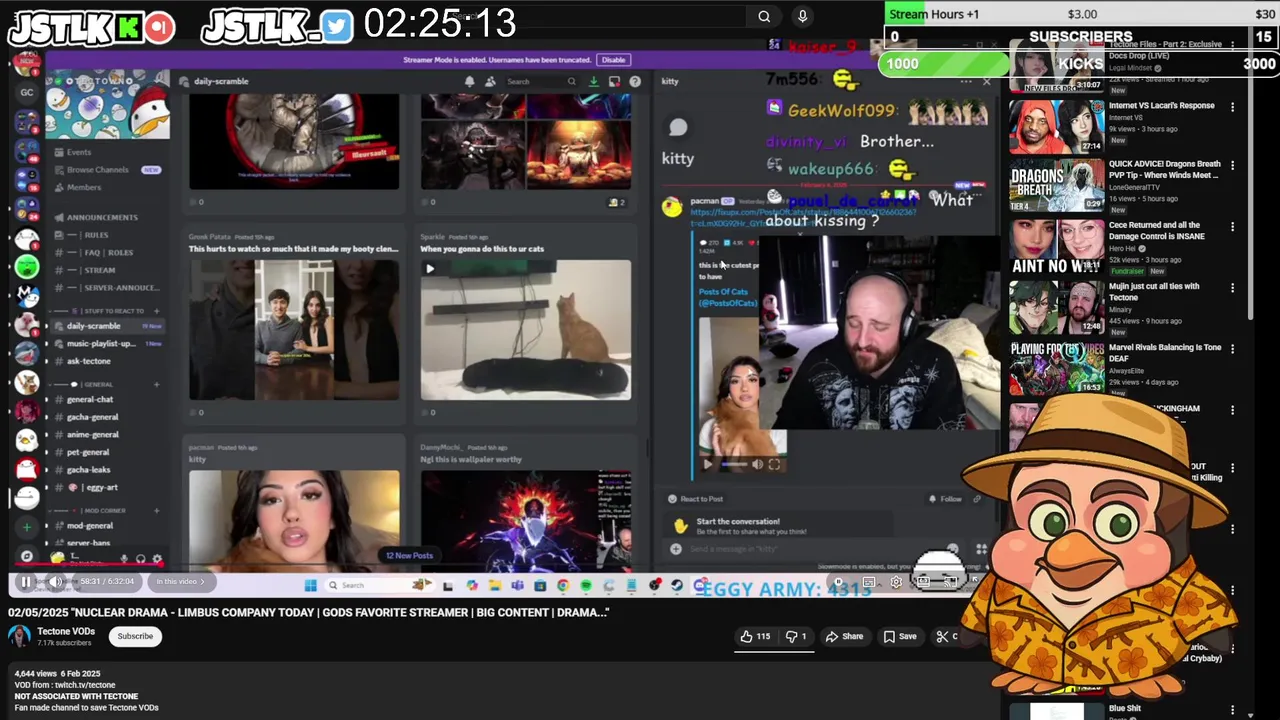The width and height of the screenshot is (1280, 720).
Task: Subscribe to Tectone VODs channel
Action: click(135, 636)
